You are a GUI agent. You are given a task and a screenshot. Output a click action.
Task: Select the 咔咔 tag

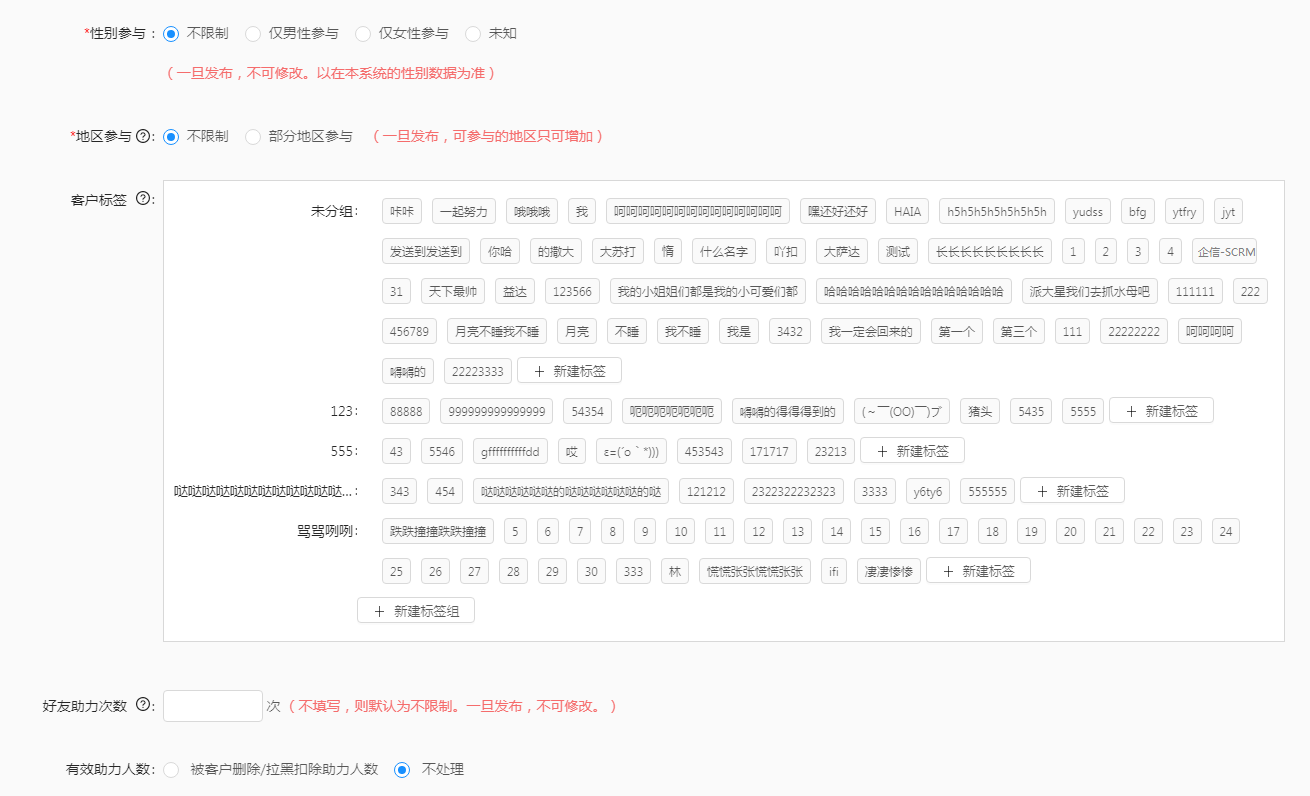402,211
